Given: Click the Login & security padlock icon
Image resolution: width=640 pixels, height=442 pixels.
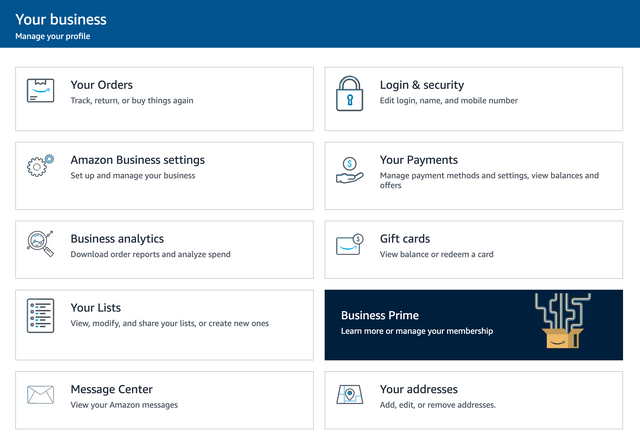Looking at the screenshot, I should click(x=350, y=94).
